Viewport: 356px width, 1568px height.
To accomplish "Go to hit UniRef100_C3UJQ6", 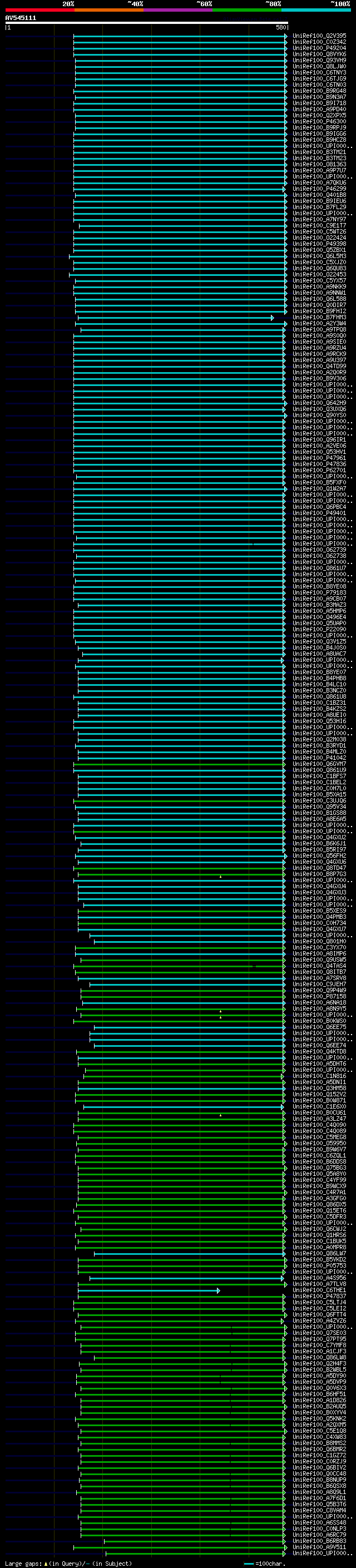I will coord(319,800).
